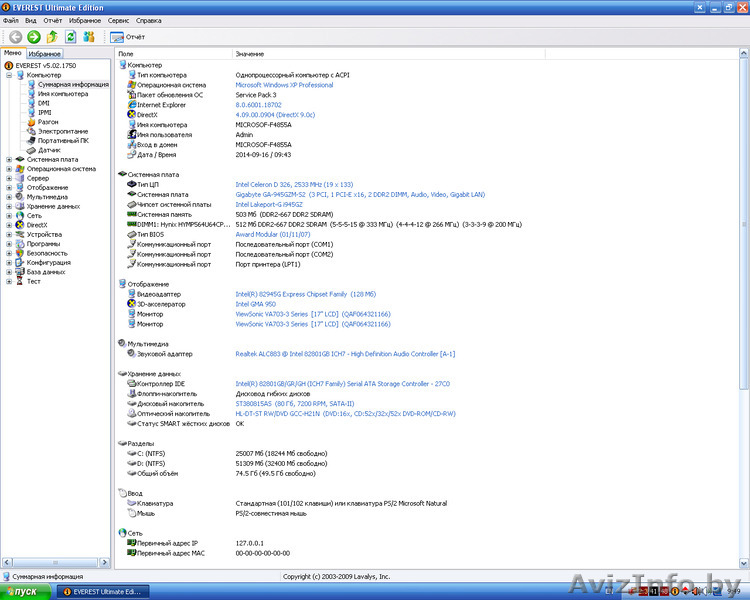Expand the DirectX tree node
This screenshot has width=750, height=600.
point(9,225)
